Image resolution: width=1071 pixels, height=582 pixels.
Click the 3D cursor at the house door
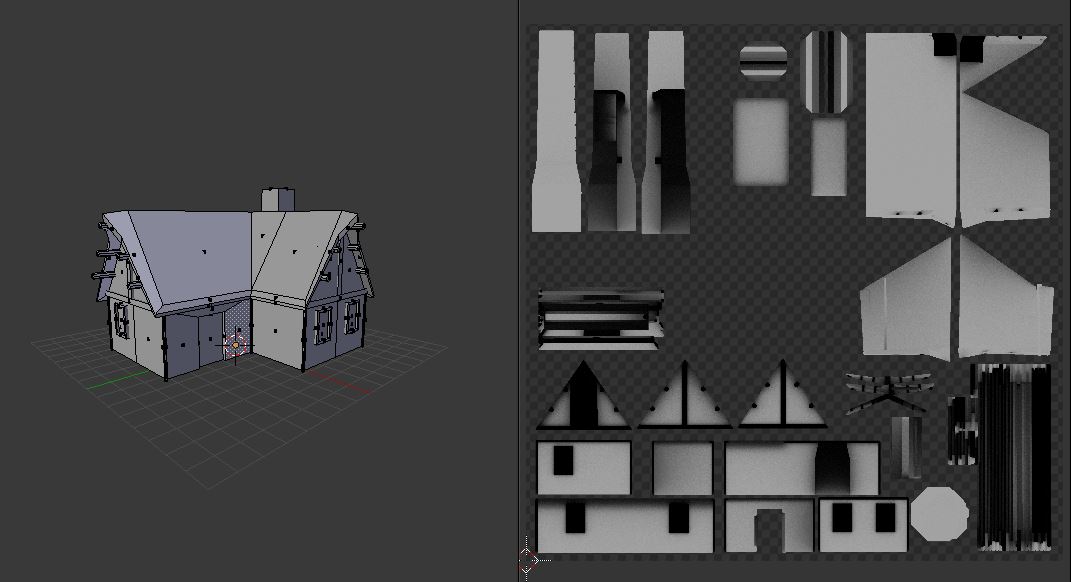[235, 346]
